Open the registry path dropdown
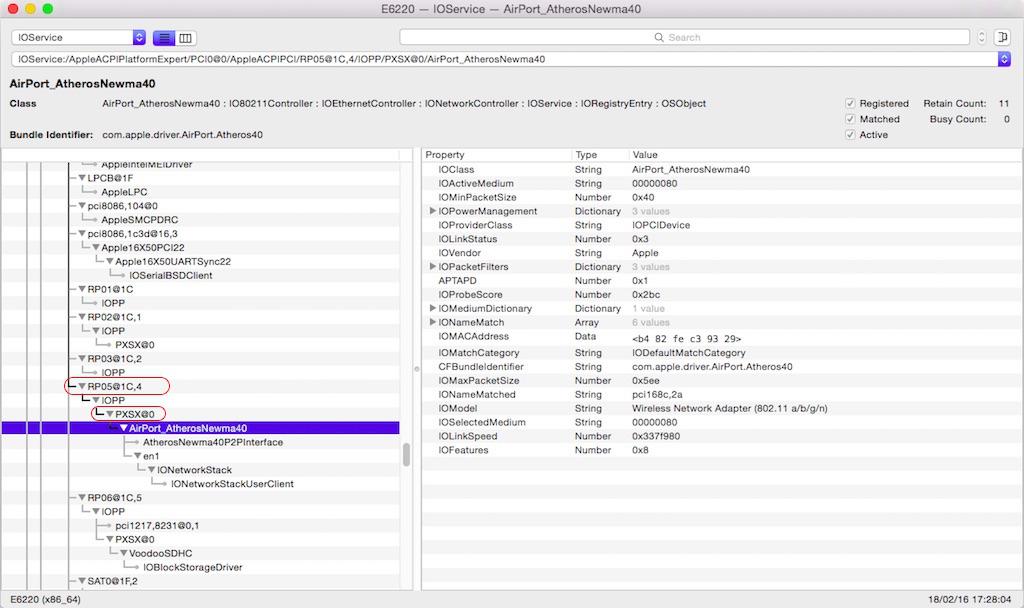Viewport: 1024px width, 608px height. pyautogui.click(x=1004, y=59)
